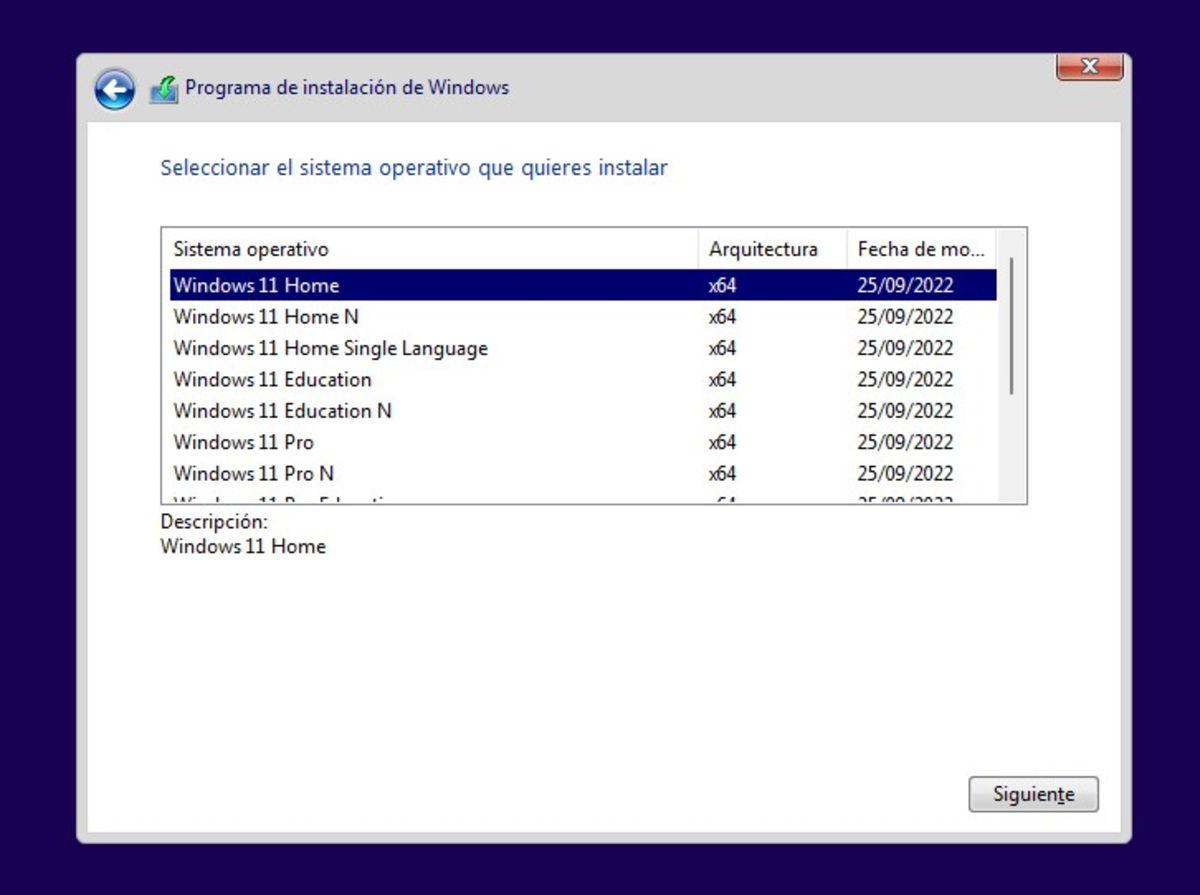
Task: Click the Windows installer icon in title bar
Action: (x=163, y=86)
